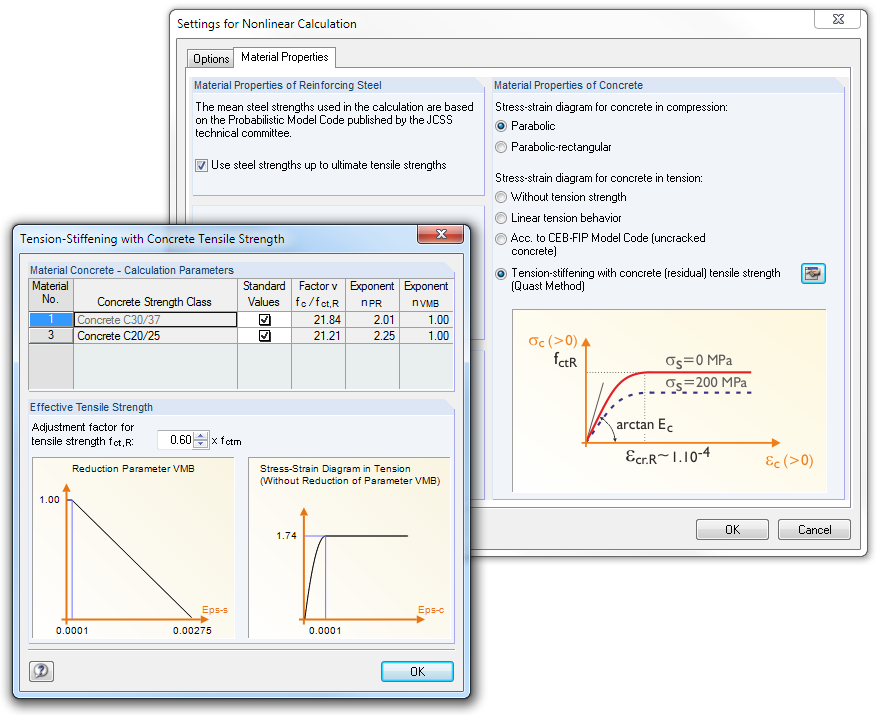Switch to the Options tab
879x715 pixels.
(210, 58)
